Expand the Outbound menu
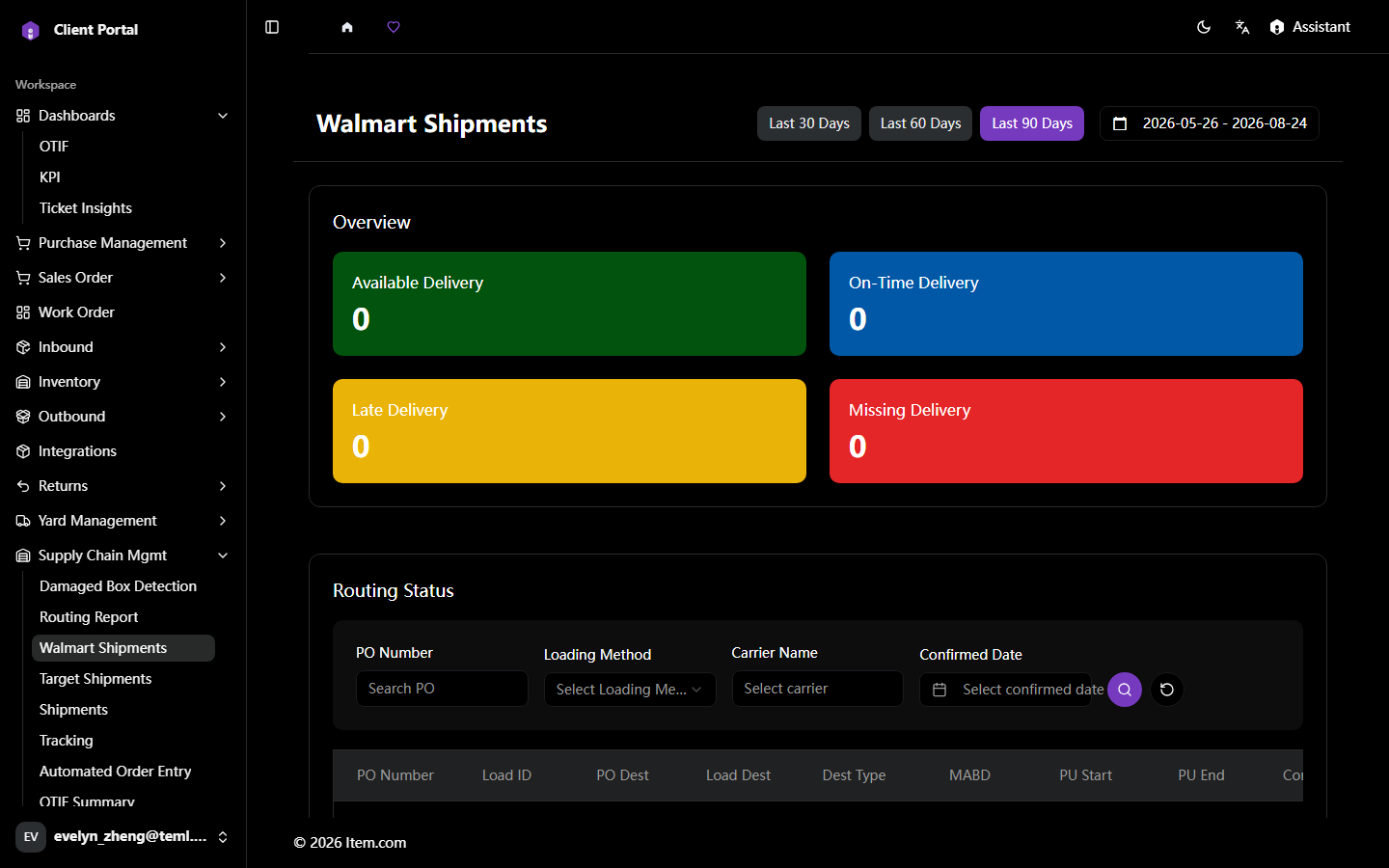1389x868 pixels. (x=122, y=417)
